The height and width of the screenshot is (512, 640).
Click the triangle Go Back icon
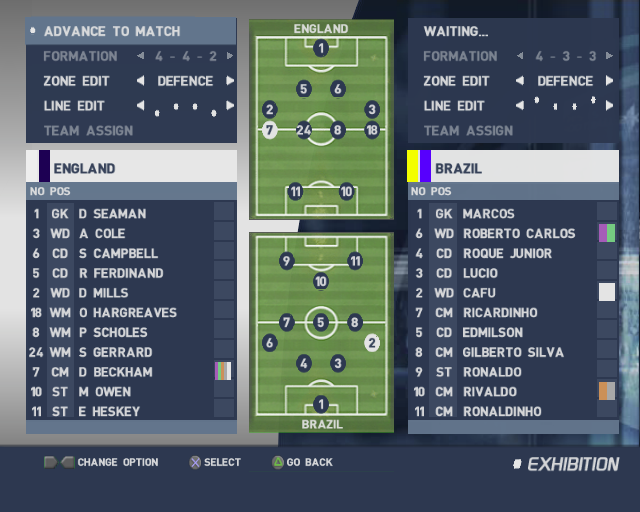277,463
